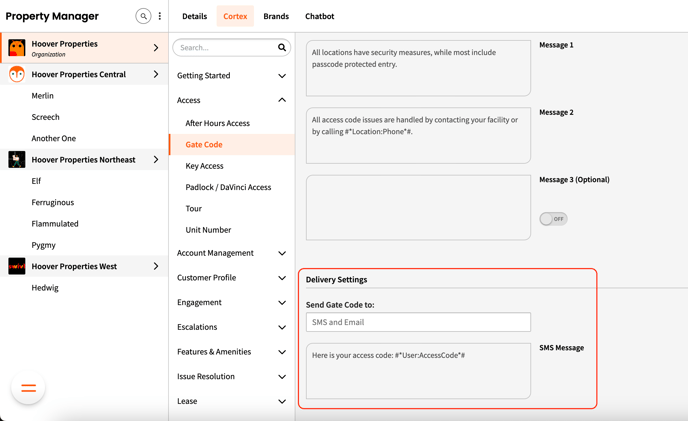Open the three-dot options menu

160,16
